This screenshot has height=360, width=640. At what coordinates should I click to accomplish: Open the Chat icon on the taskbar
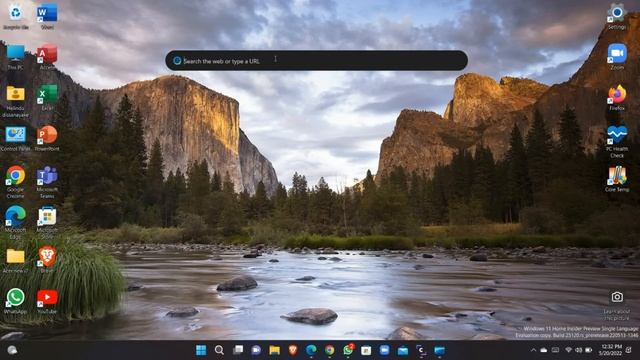click(256, 350)
